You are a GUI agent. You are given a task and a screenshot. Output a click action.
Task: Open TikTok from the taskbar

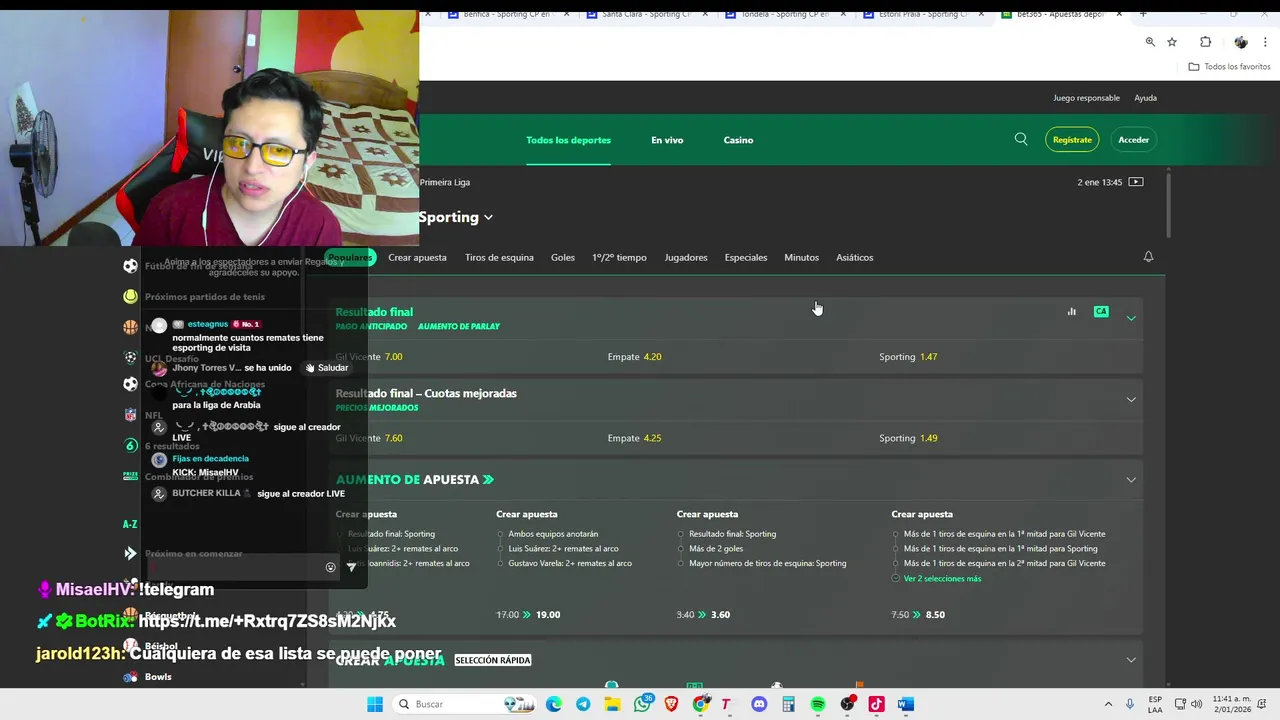877,704
